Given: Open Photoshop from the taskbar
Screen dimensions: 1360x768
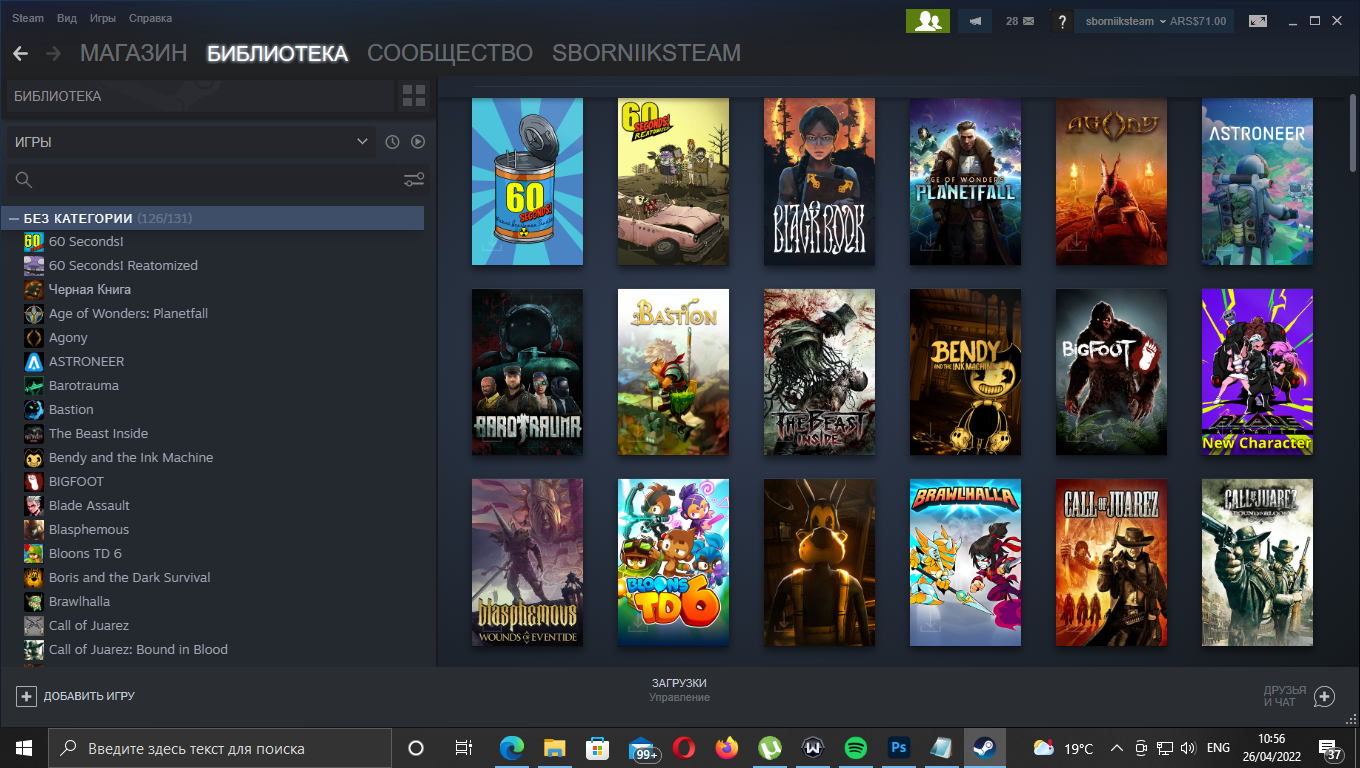Looking at the screenshot, I should 898,748.
